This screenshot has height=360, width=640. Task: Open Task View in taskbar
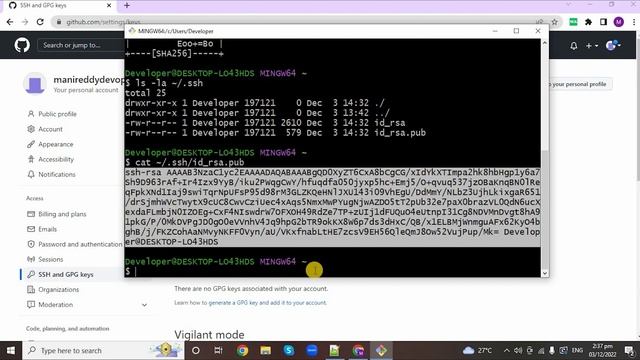[218, 350]
